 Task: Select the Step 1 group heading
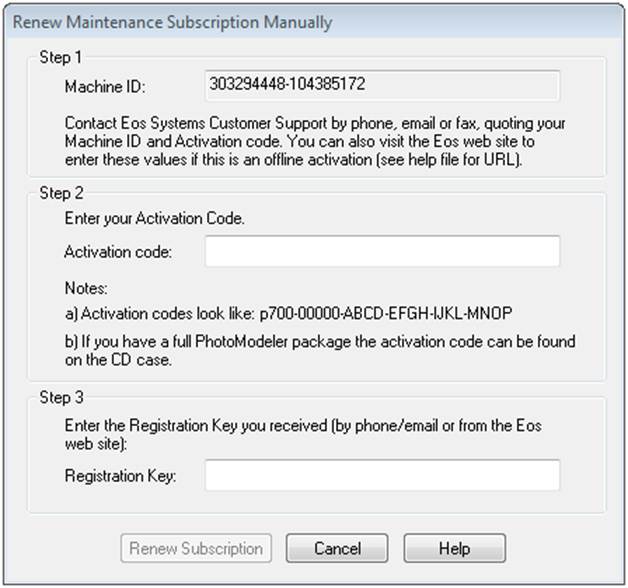coord(55,58)
